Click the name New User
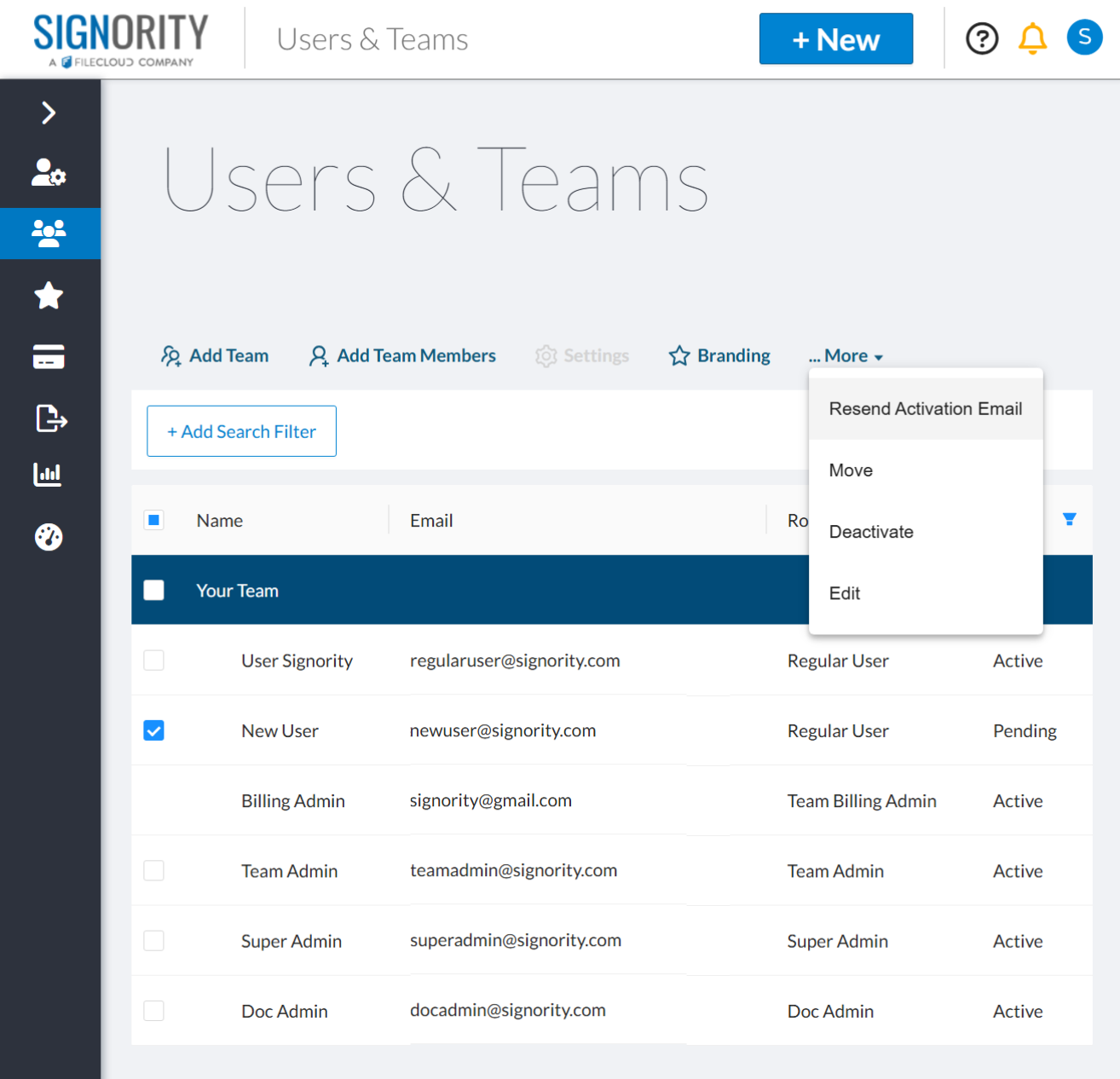The image size is (1120, 1079). [x=280, y=731]
